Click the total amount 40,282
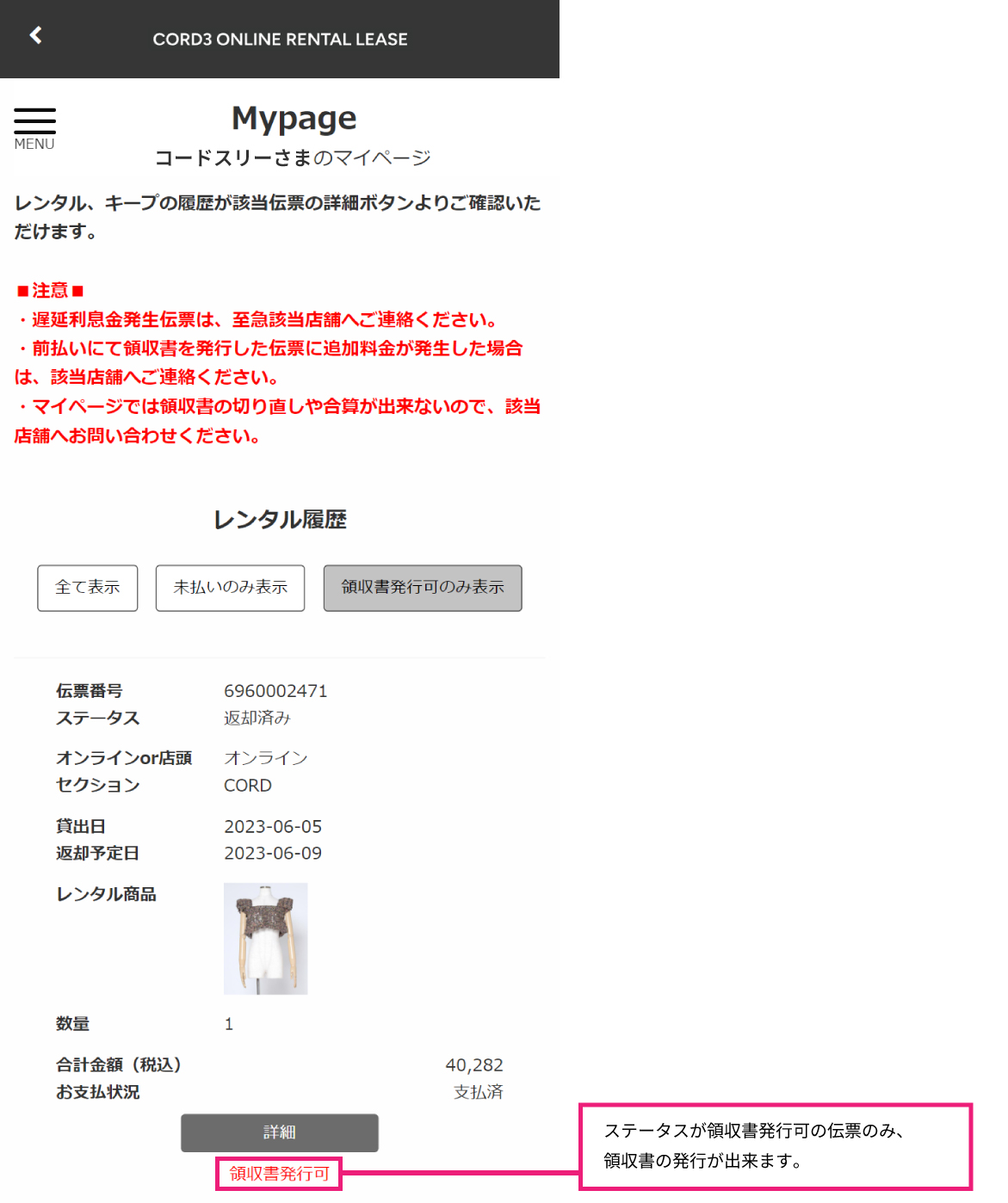1008x1203 pixels. 473,1065
